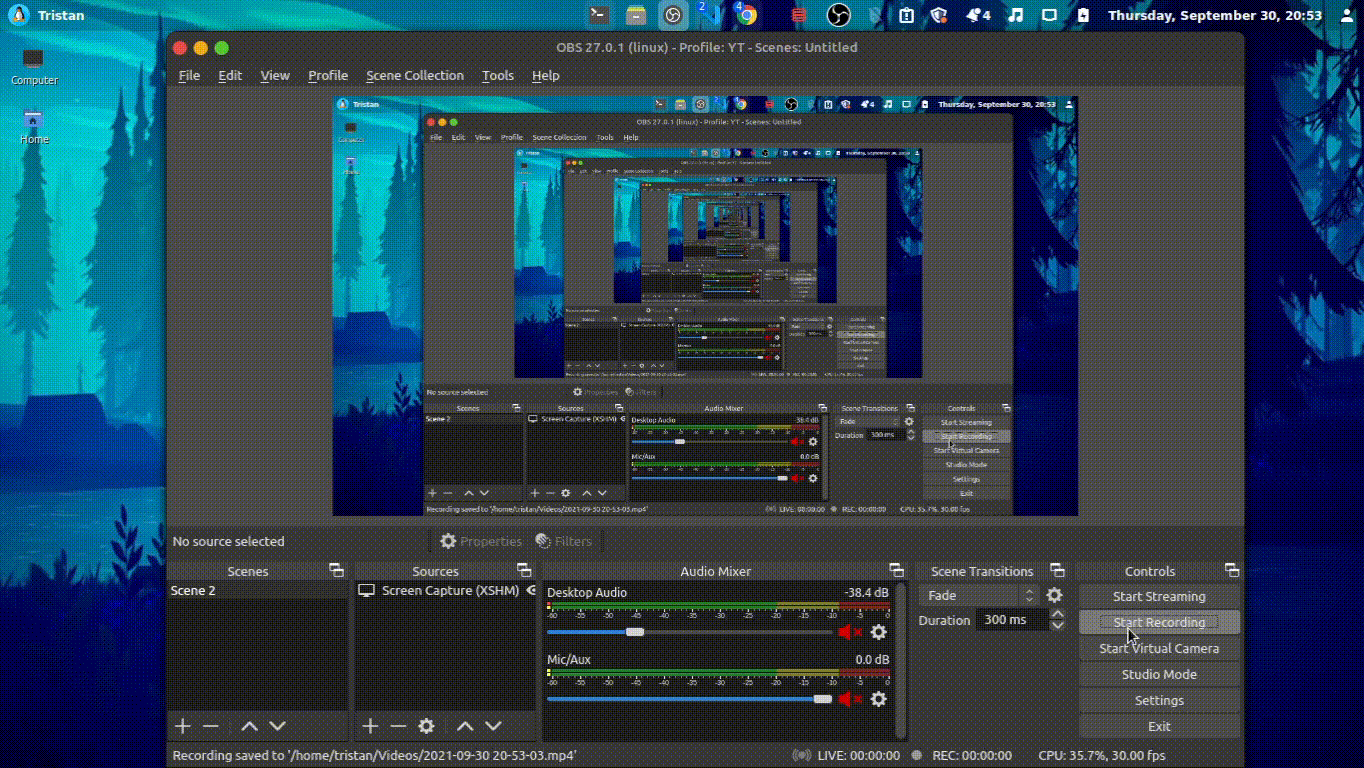The width and height of the screenshot is (1364, 768).
Task: Add a new scene with plus icon
Action: tap(182, 727)
